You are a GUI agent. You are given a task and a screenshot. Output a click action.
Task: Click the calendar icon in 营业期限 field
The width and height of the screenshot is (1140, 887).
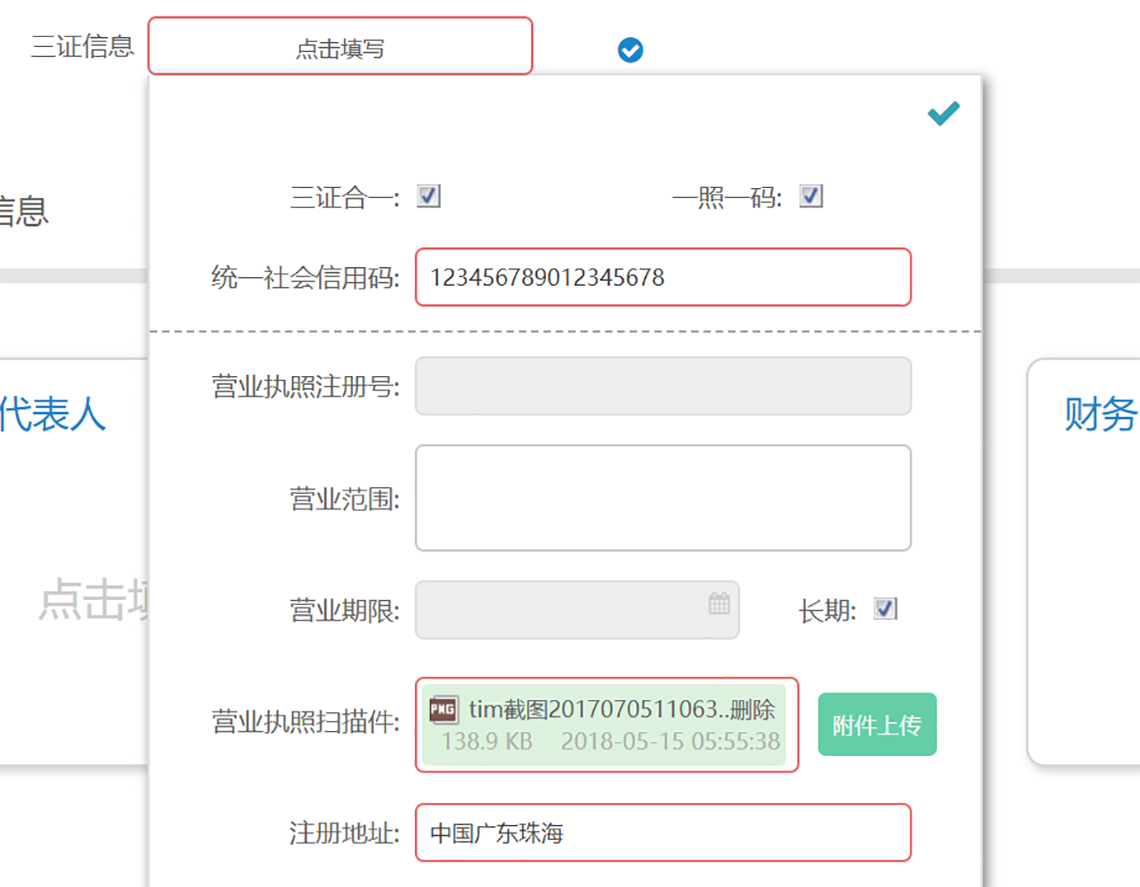click(x=719, y=604)
